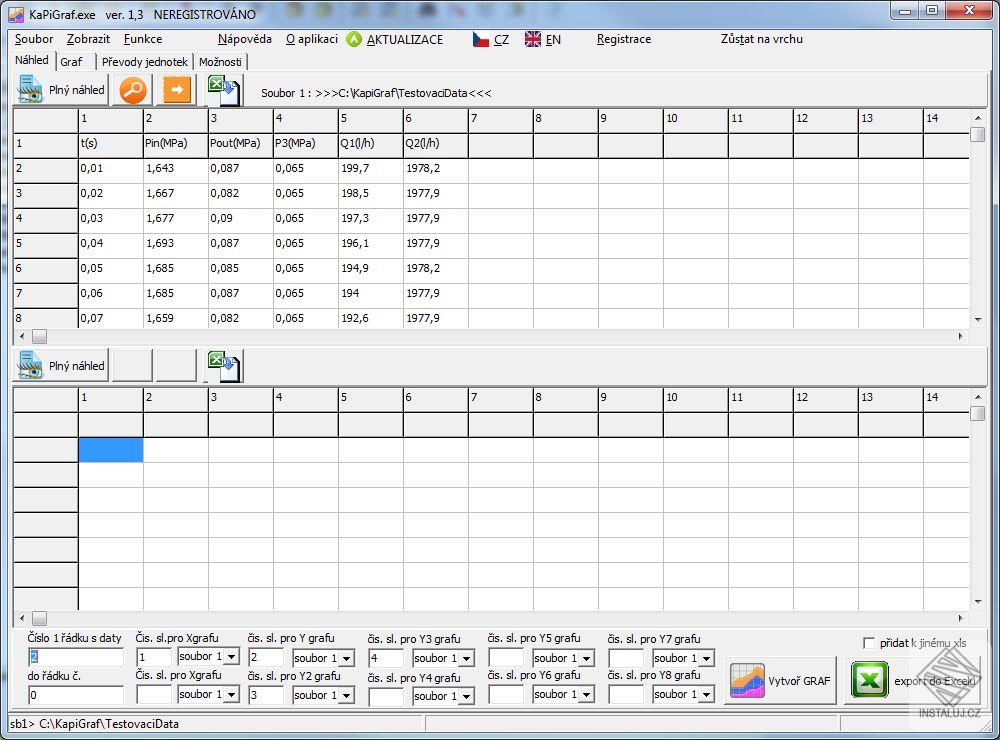Select the highlighted blue cell in lower grid

111,450
